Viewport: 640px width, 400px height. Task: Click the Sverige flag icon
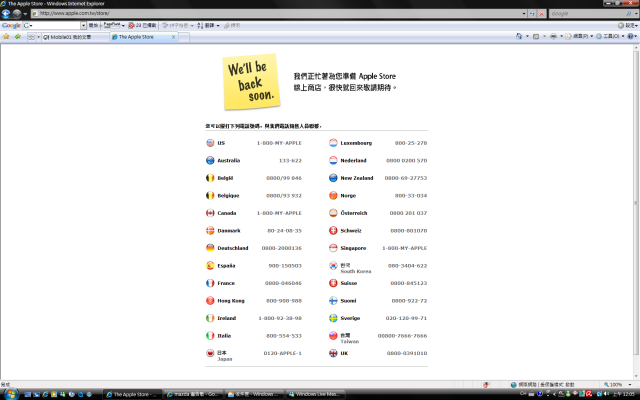(333, 318)
